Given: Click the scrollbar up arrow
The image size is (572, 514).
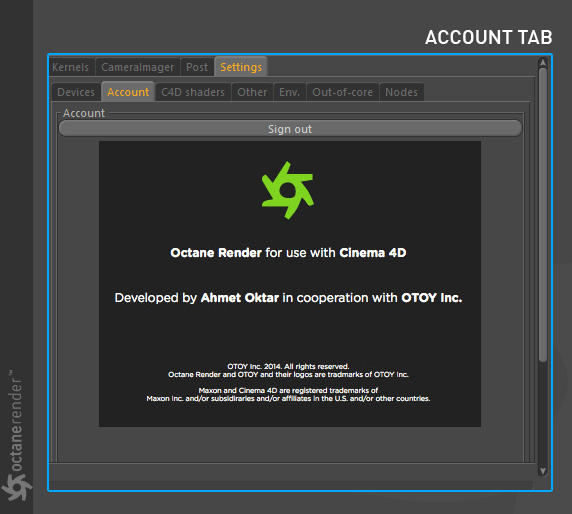Looking at the screenshot, I should [543, 63].
